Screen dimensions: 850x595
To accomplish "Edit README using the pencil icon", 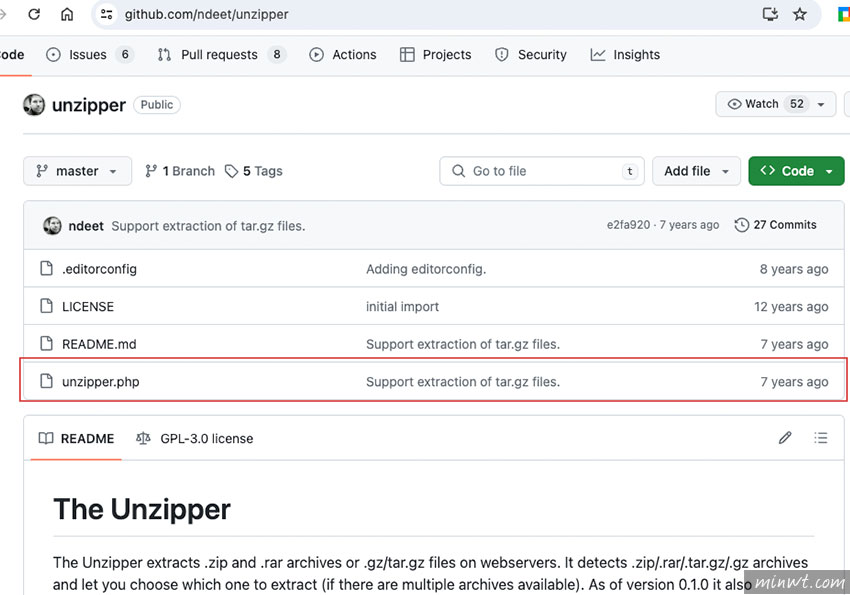I will tap(785, 438).
